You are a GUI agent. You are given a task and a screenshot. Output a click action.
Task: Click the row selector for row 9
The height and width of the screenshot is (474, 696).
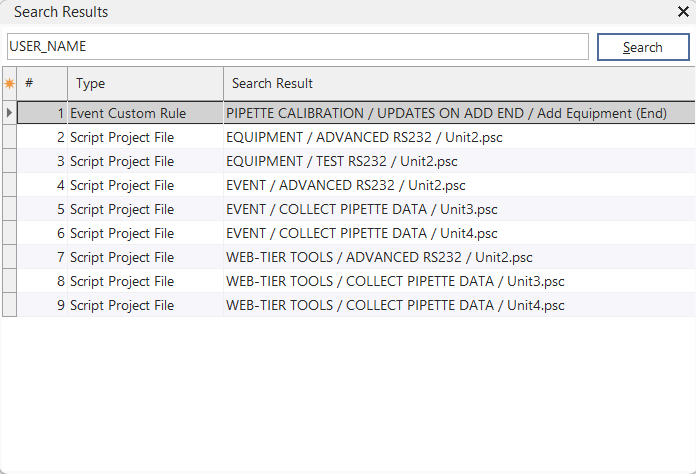point(10,305)
